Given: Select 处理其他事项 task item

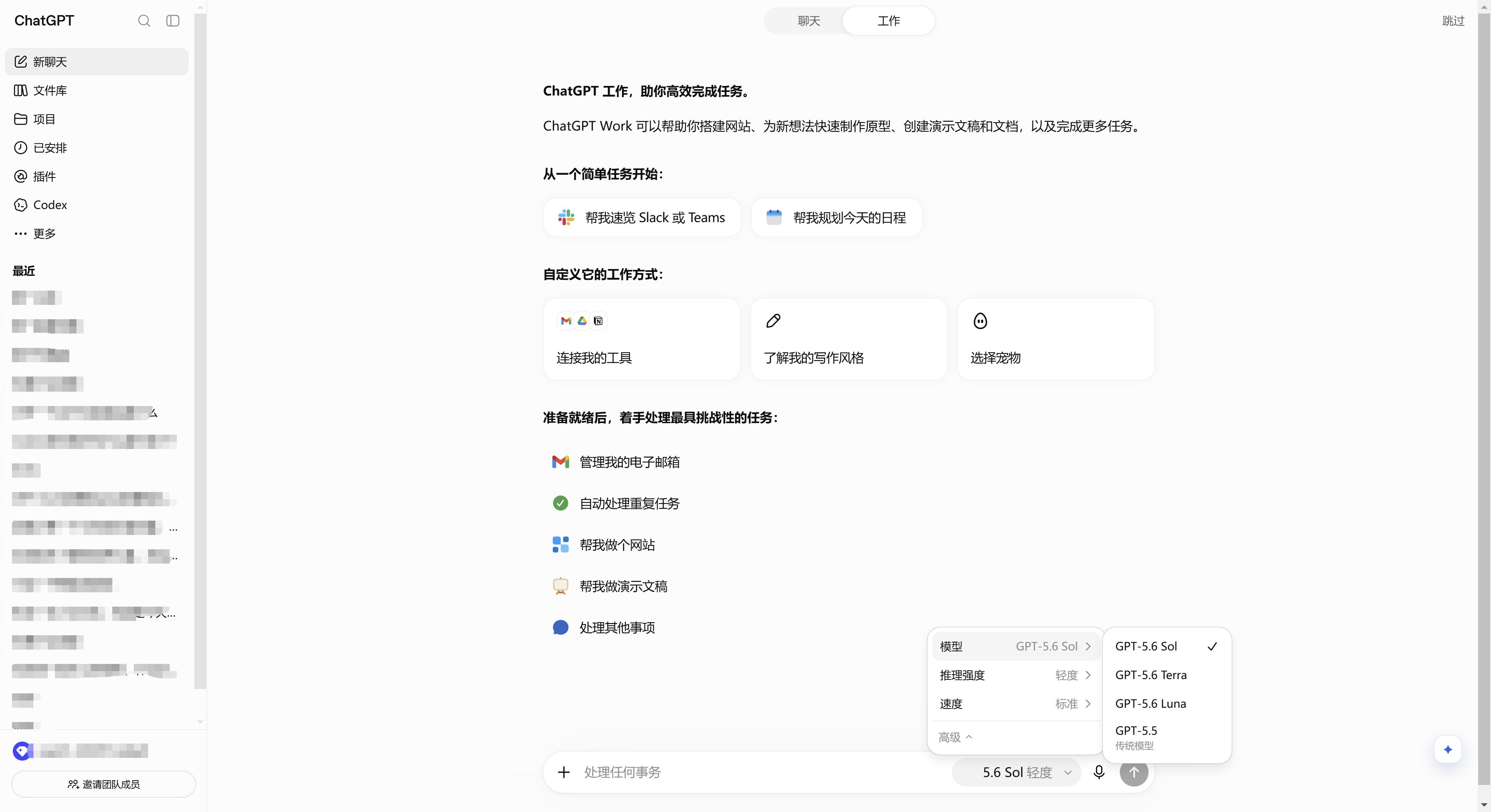Looking at the screenshot, I should pyautogui.click(x=604, y=627).
